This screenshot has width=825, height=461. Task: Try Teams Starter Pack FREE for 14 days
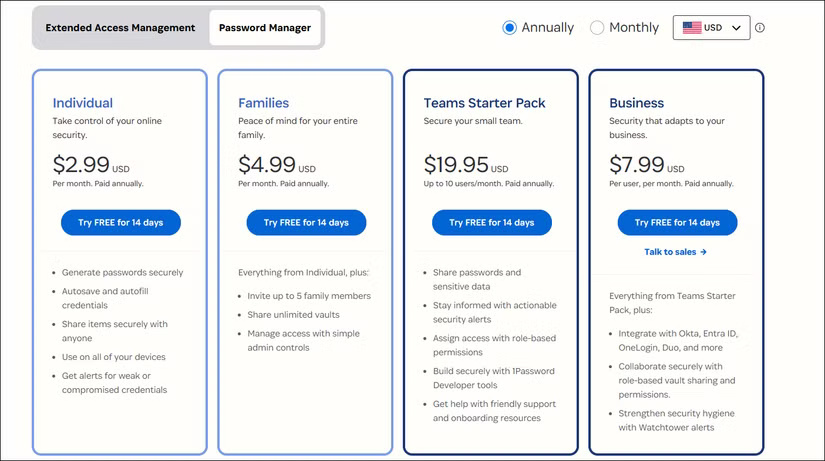pos(491,222)
